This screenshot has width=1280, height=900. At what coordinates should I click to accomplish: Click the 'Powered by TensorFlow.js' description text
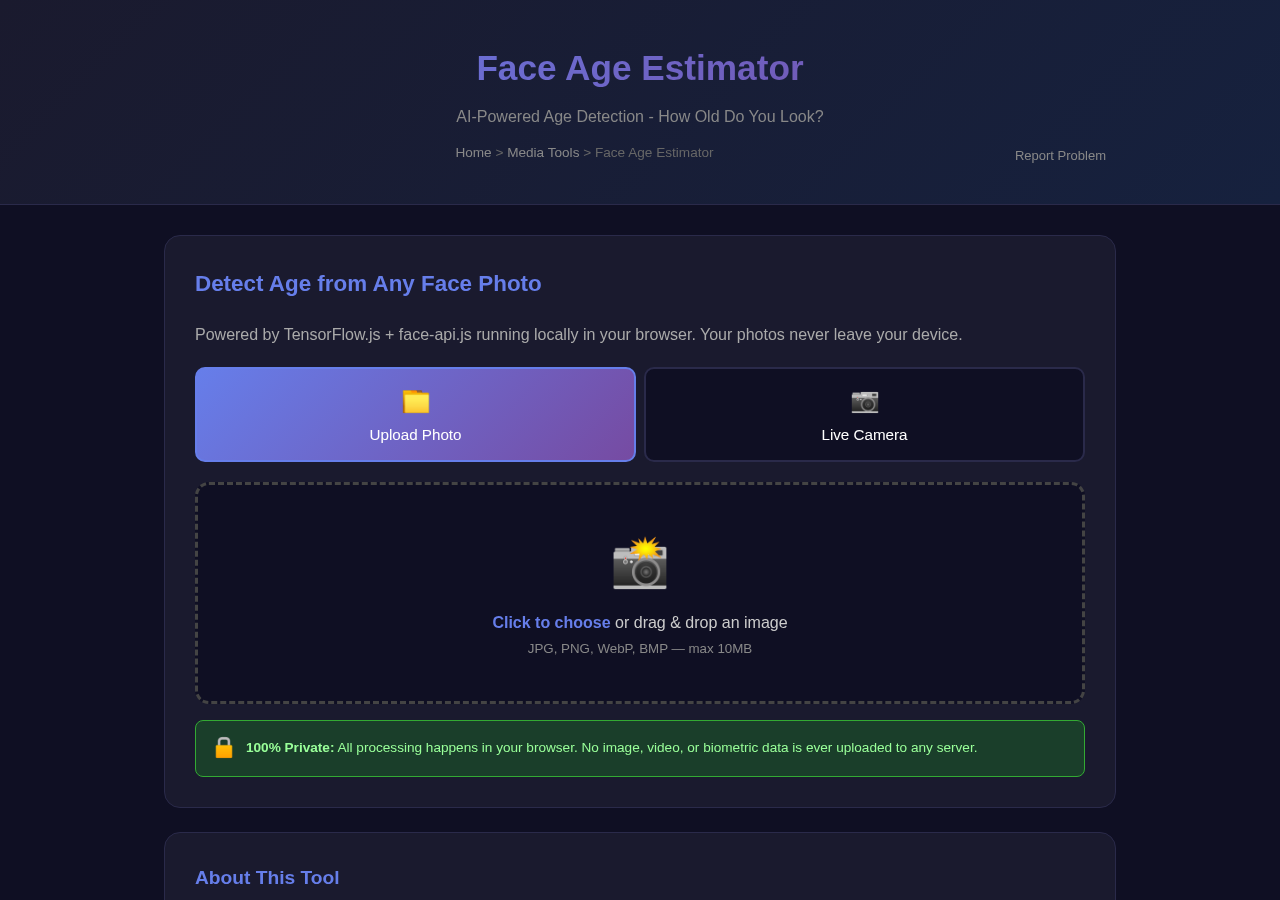579,335
